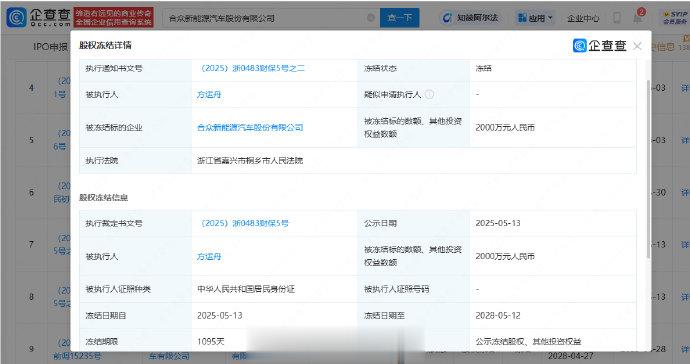This screenshot has width=690, height=364.
Task: Click 2000万元人民币 beside 公示日期 section
Action: (x=505, y=256)
